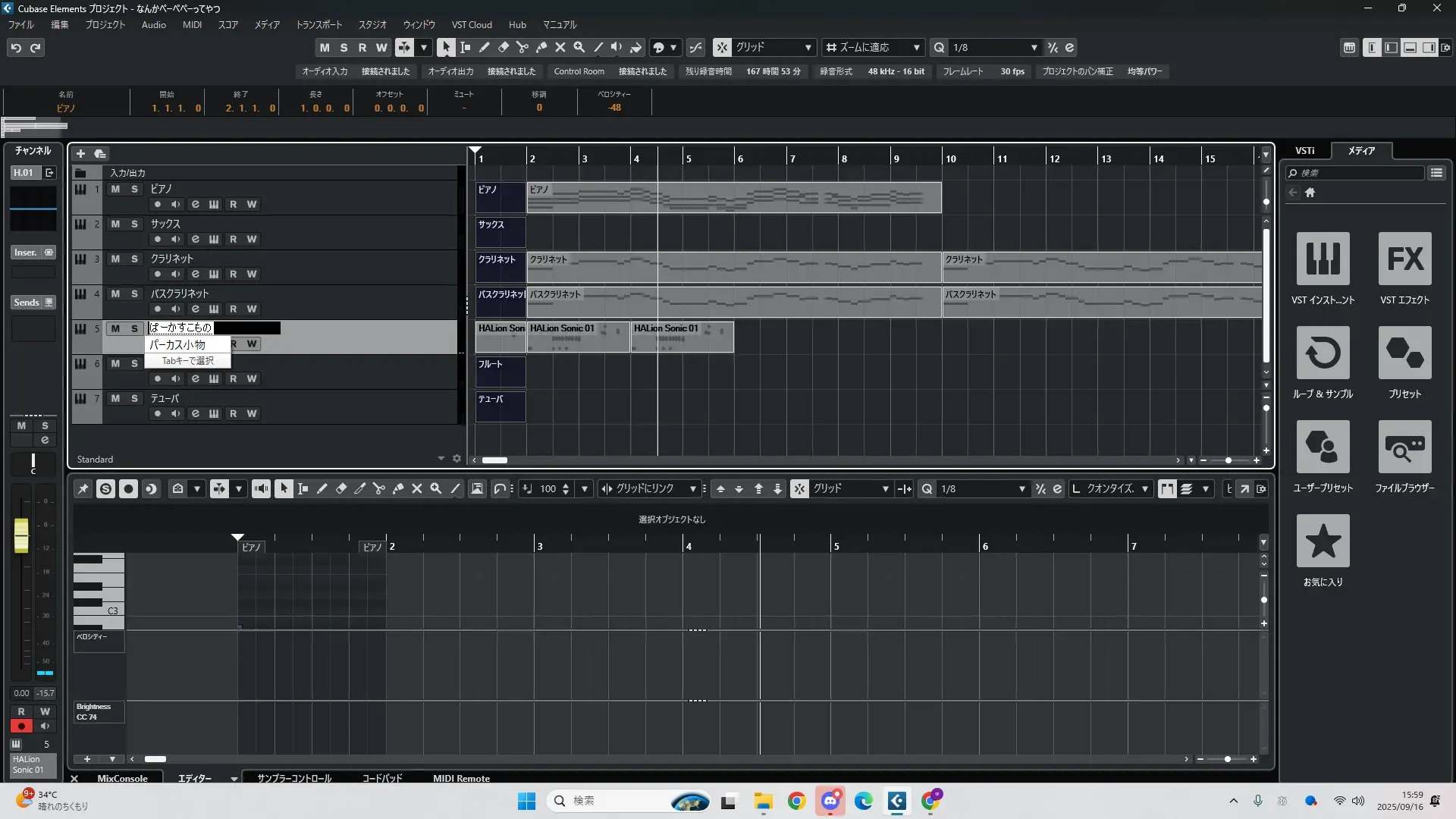
Task: Click the Add Track plus icon
Action: point(80,154)
